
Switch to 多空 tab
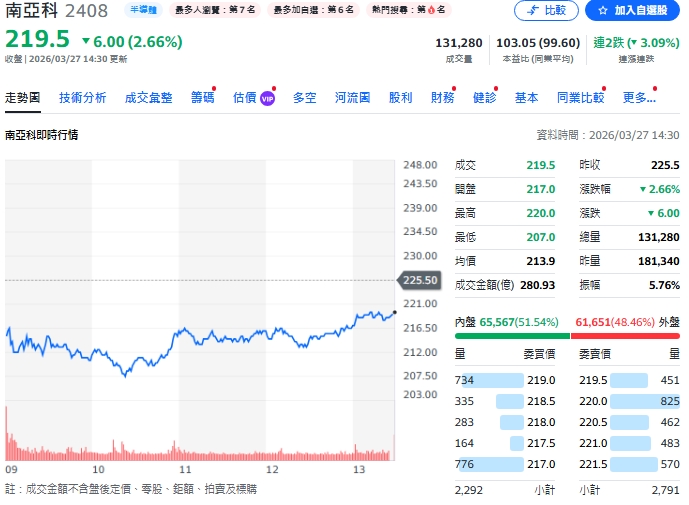point(305,98)
